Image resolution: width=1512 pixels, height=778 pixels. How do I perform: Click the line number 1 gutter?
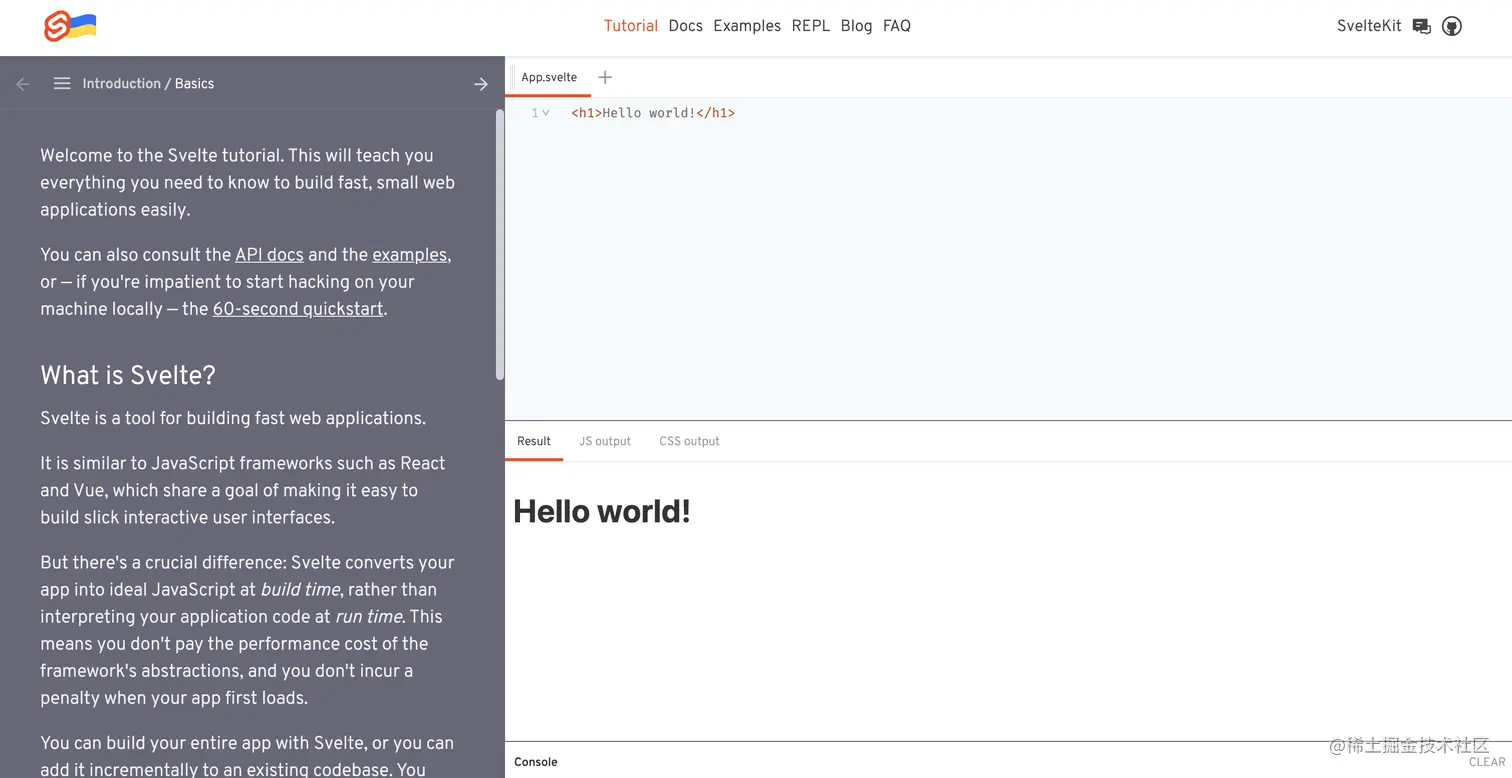(x=535, y=113)
